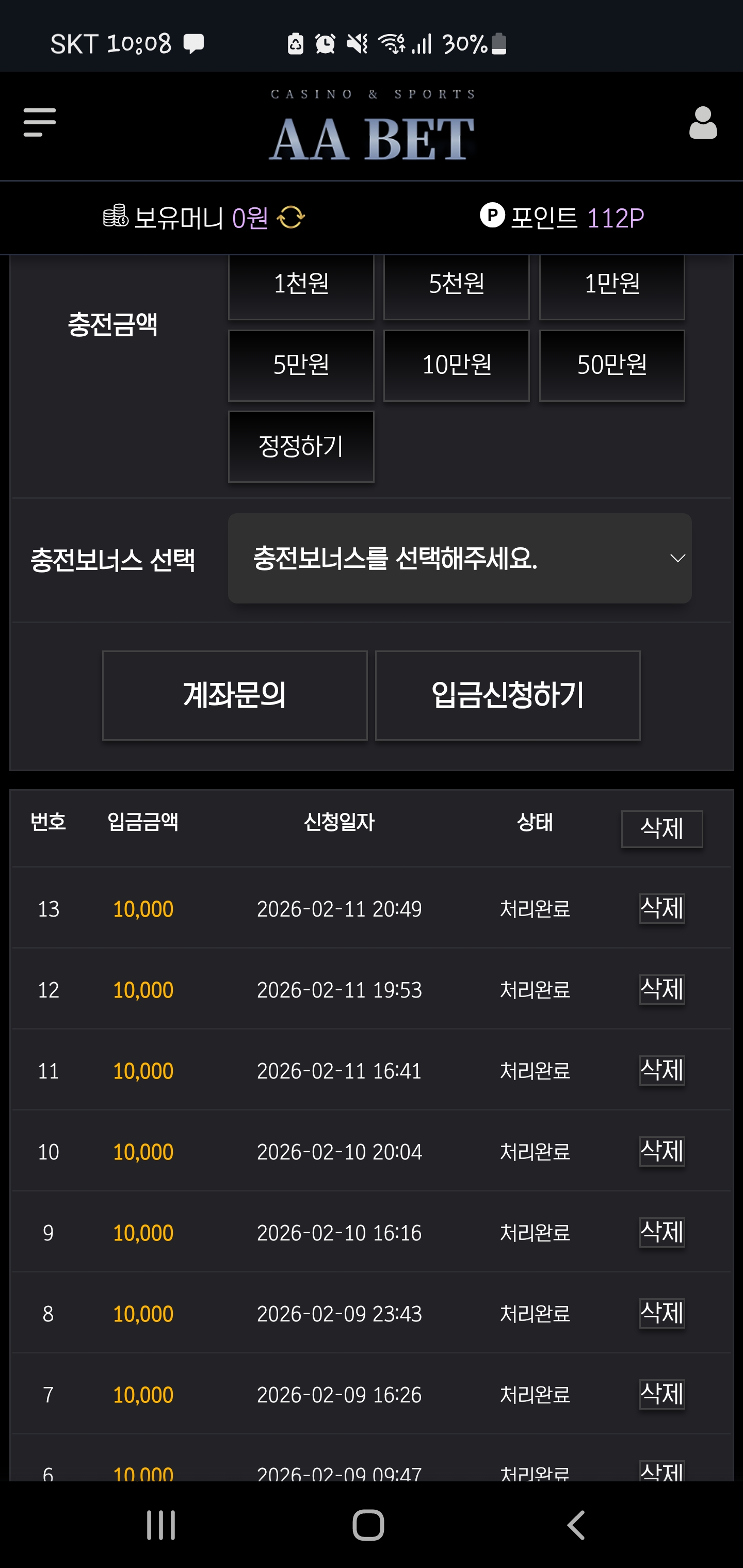Expand the 충전보너스 선택 dropdown
This screenshot has height=1568, width=743.
click(x=459, y=558)
